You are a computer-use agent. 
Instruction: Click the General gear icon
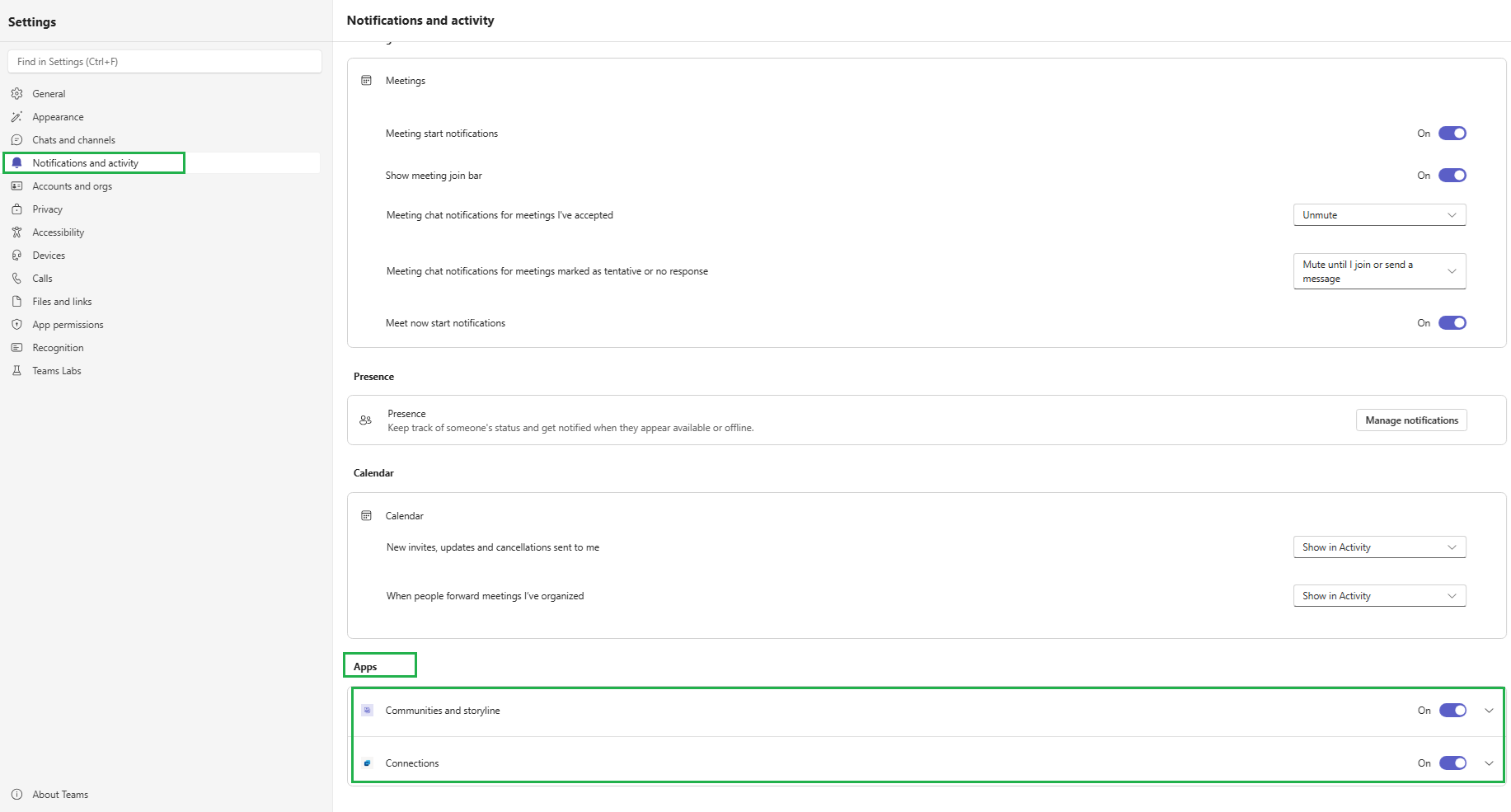pos(16,94)
